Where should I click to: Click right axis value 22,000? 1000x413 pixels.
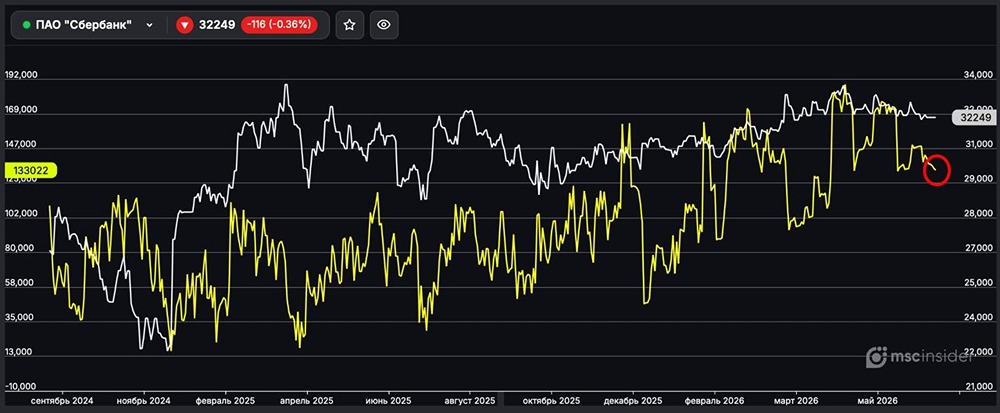click(978, 352)
